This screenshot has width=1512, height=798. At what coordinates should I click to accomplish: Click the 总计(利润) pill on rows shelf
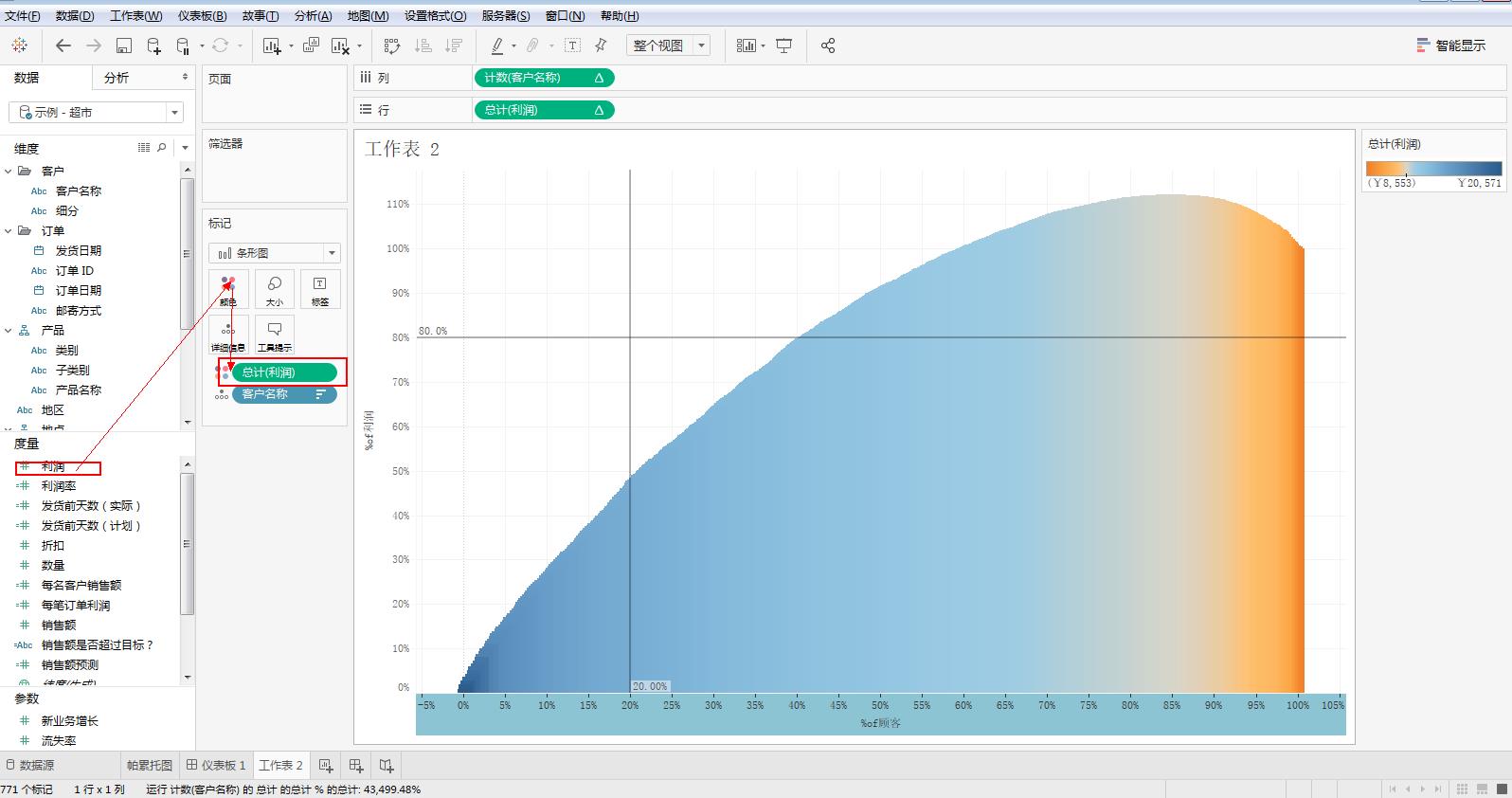pyautogui.click(x=544, y=110)
